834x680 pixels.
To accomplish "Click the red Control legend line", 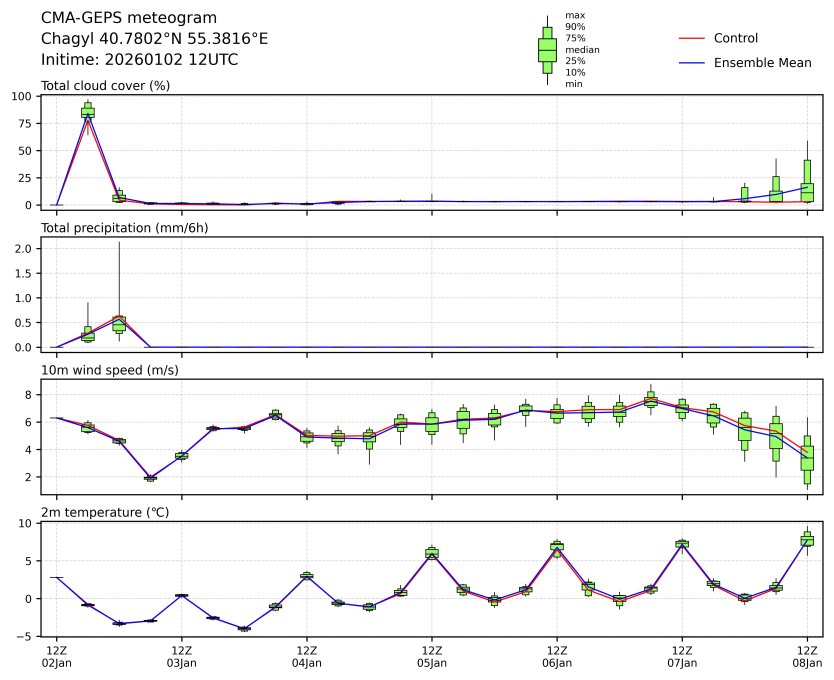I will [x=692, y=38].
